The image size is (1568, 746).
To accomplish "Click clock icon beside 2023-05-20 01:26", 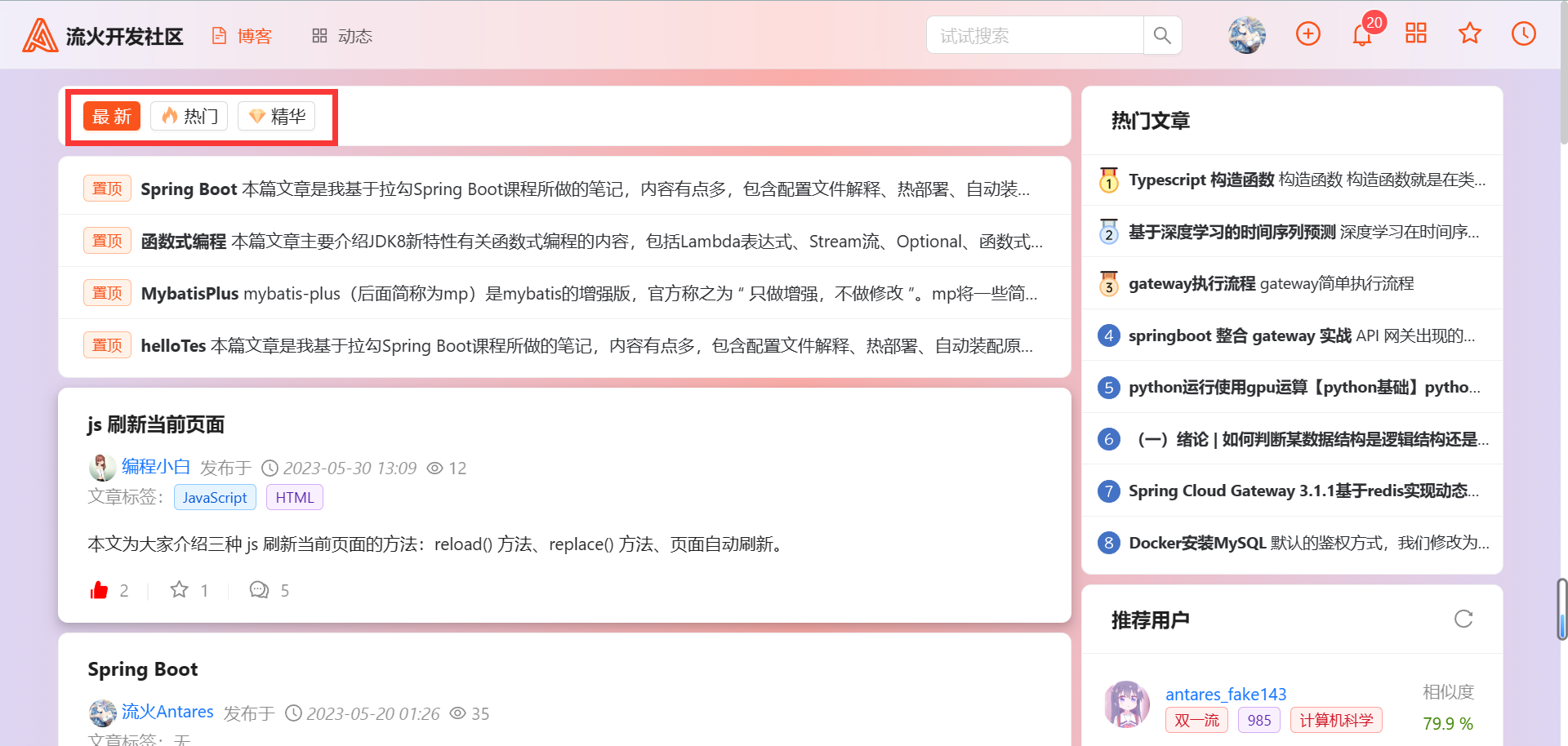I will point(293,713).
